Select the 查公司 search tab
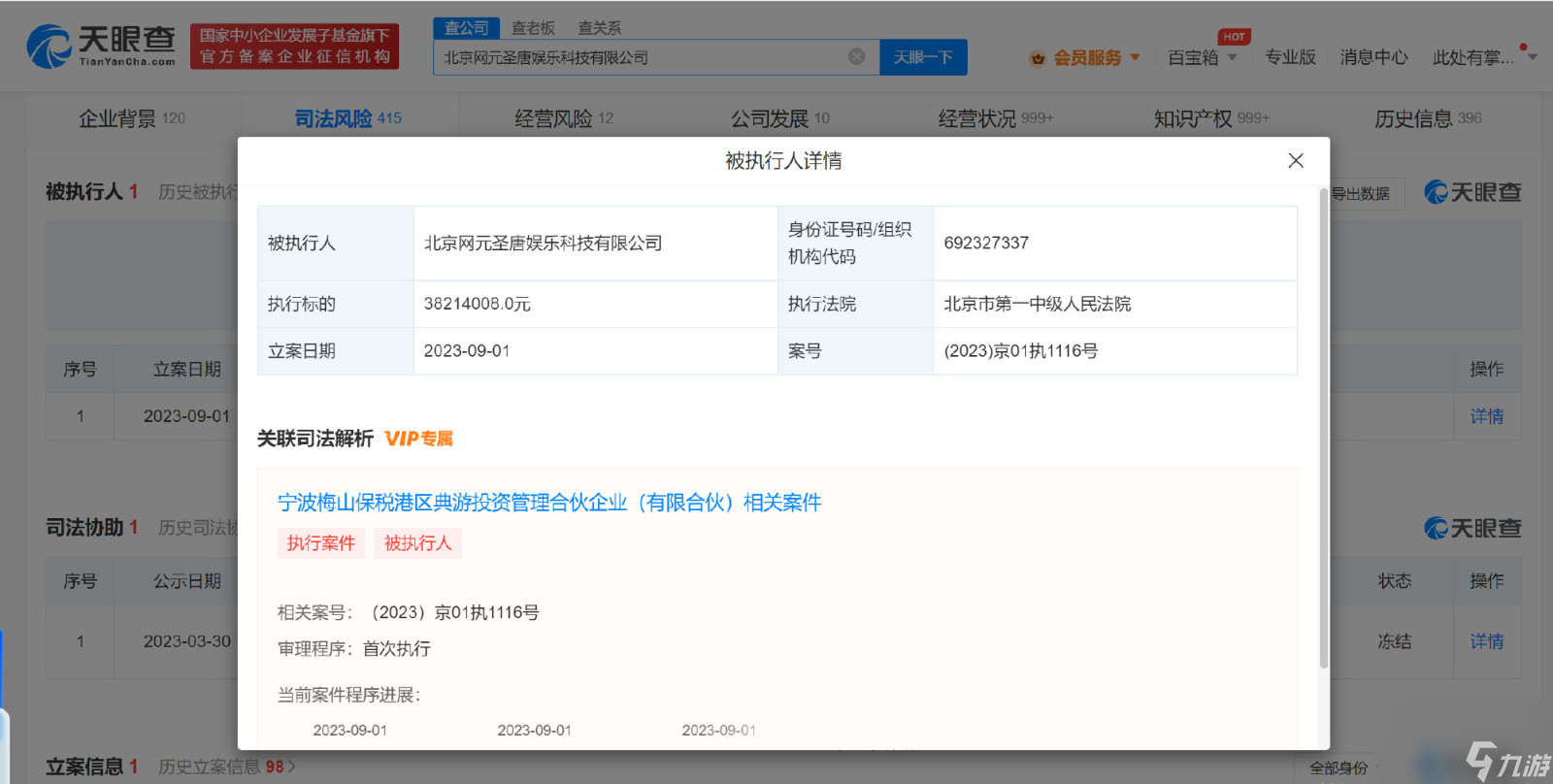The image size is (1553, 784). (467, 28)
